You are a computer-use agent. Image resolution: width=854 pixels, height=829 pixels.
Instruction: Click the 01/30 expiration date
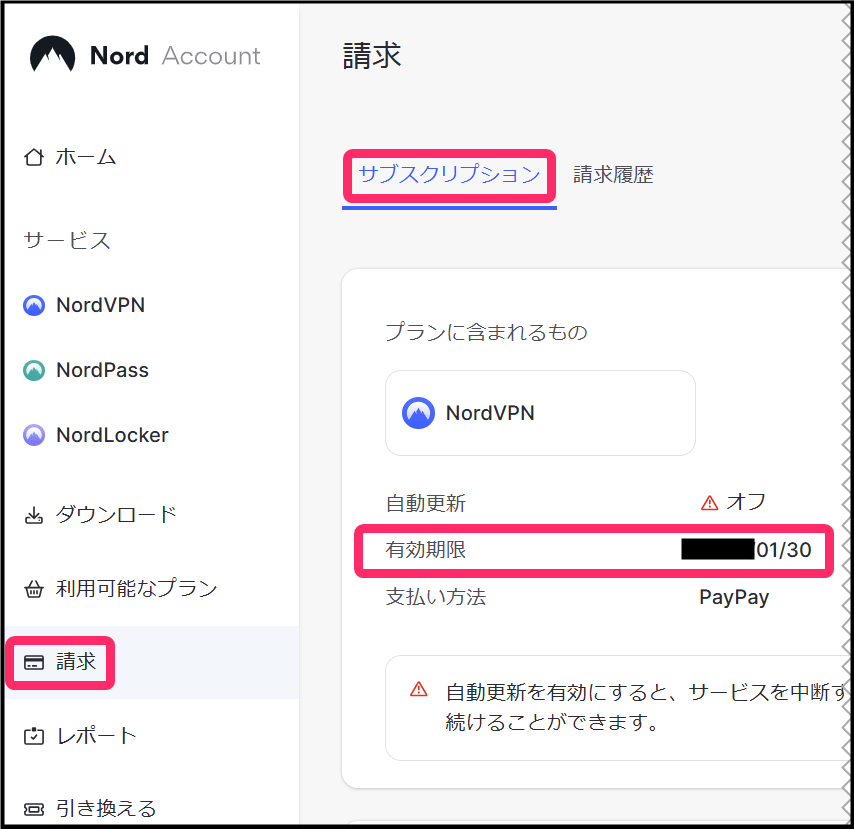pyautogui.click(x=784, y=550)
